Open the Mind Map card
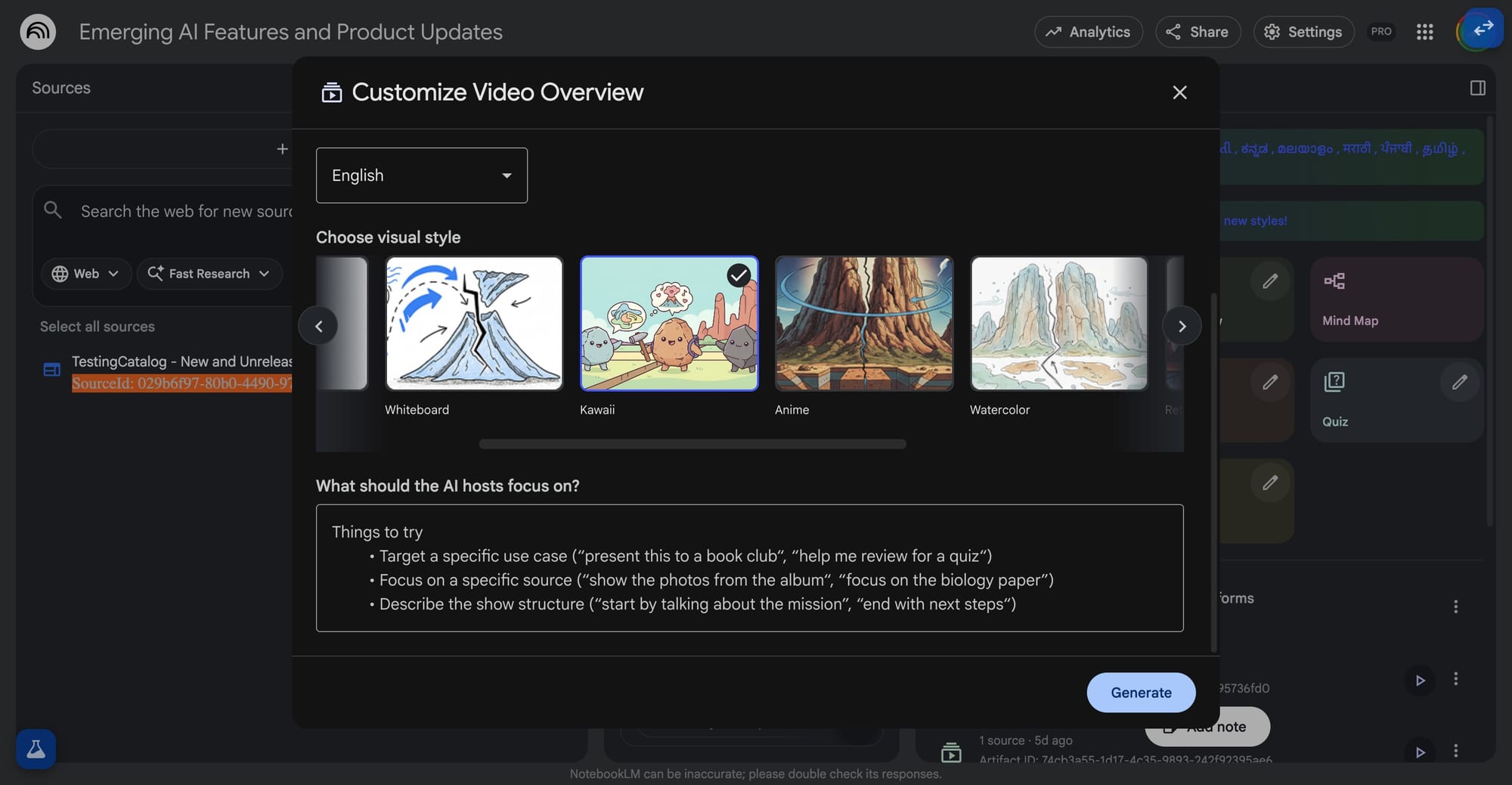The image size is (1512, 785). (x=1397, y=299)
